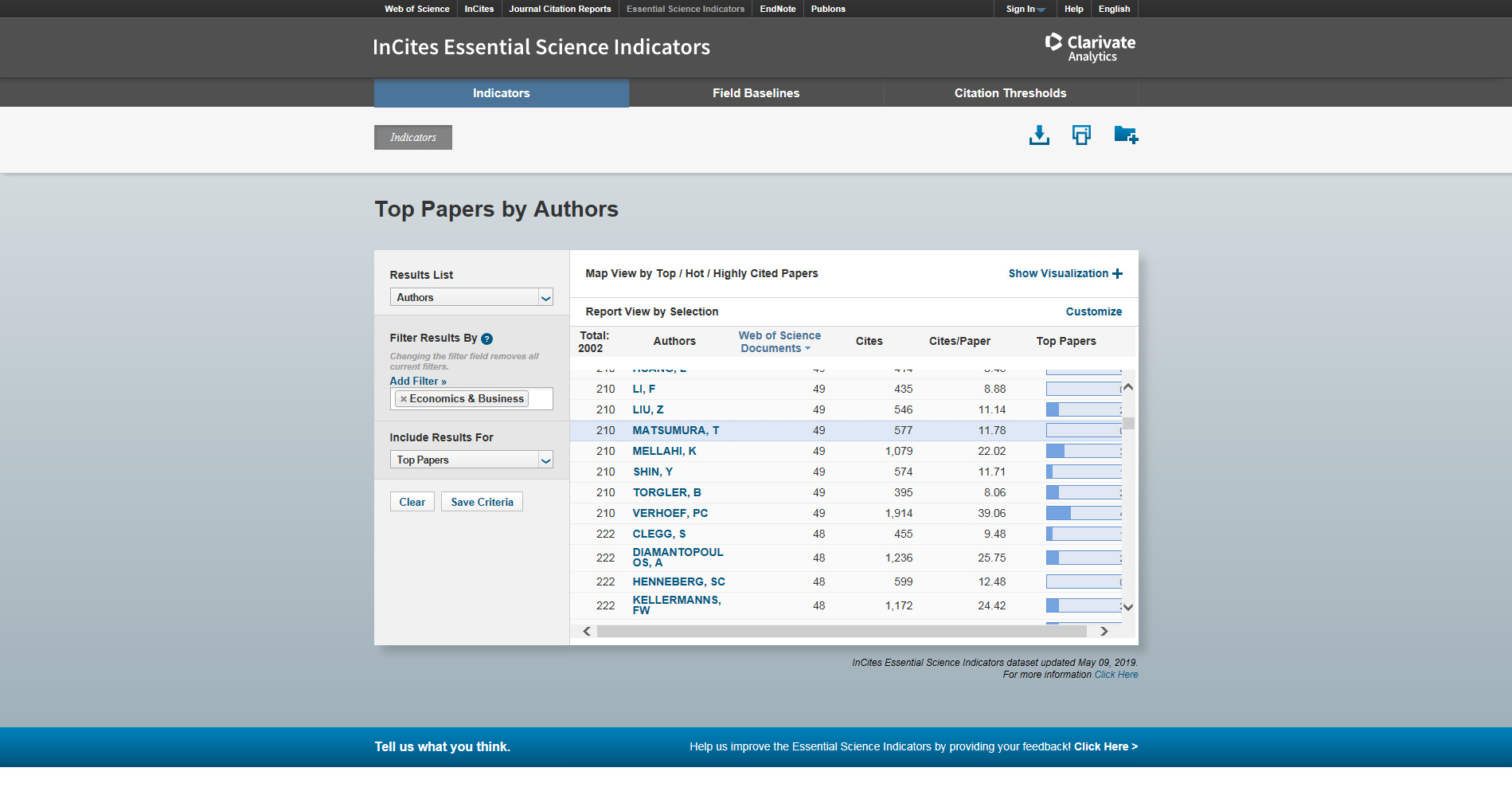The image size is (1512, 787).
Task: Click Top Papers bar for LIU, Z
Action: point(1084,409)
